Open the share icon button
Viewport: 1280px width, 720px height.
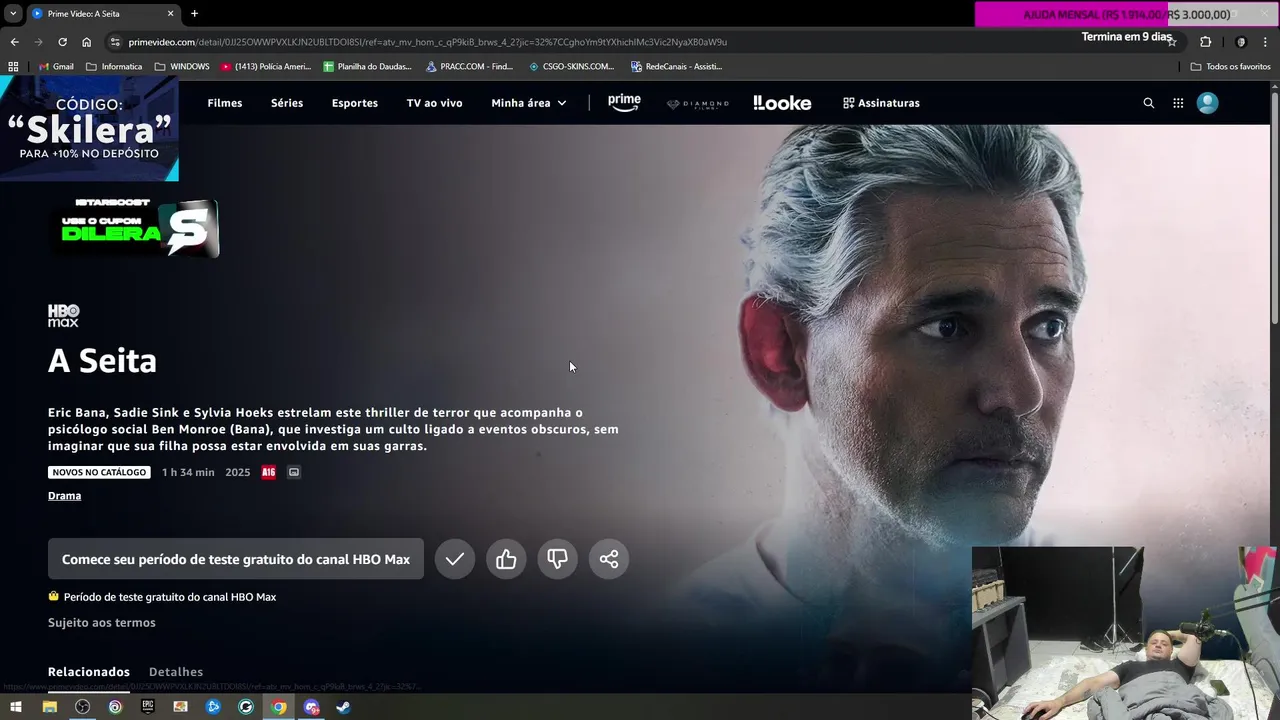coord(609,559)
